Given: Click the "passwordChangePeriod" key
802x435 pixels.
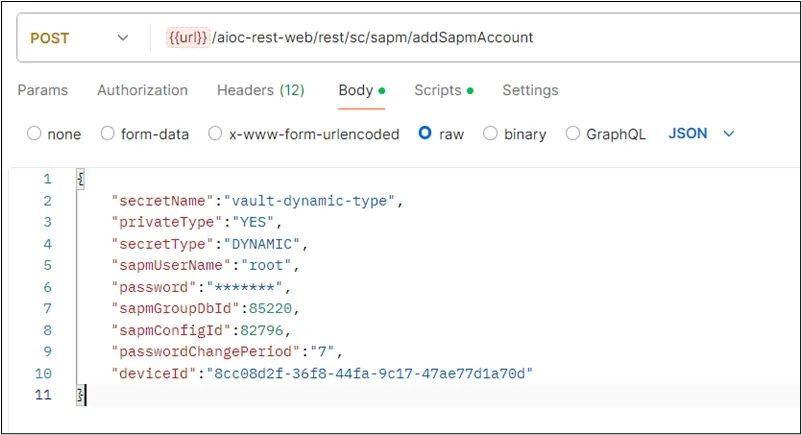Looking at the screenshot, I should click(x=205, y=352).
